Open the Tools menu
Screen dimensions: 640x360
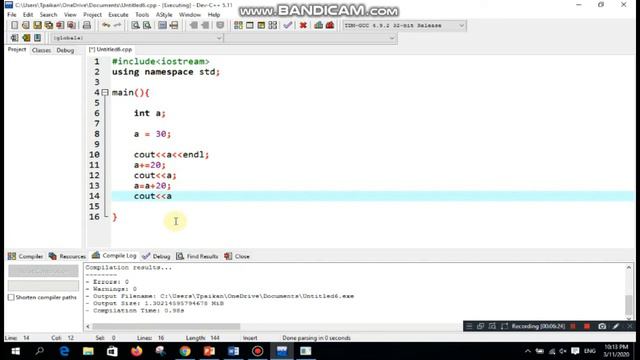tap(142, 15)
